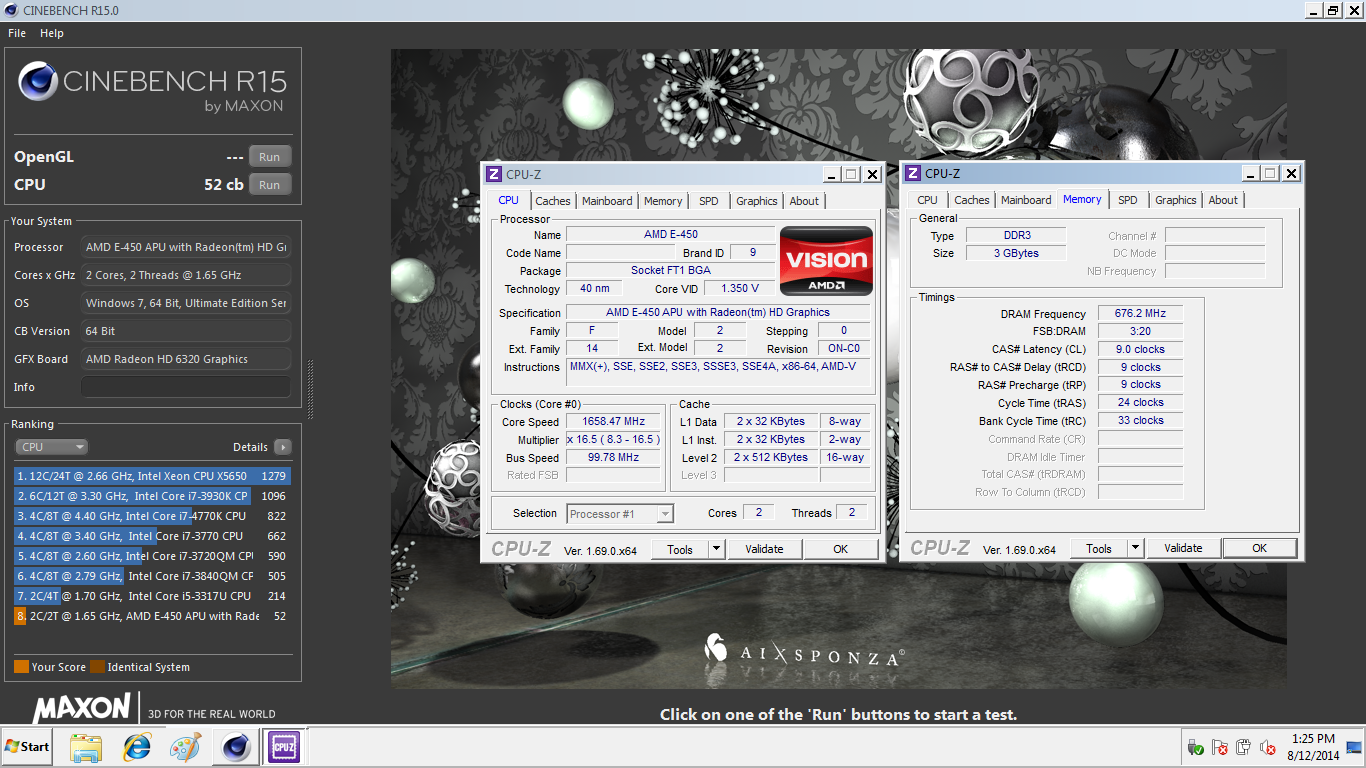
Task: Click Tools button in right CPU-Z window
Action: point(1099,548)
